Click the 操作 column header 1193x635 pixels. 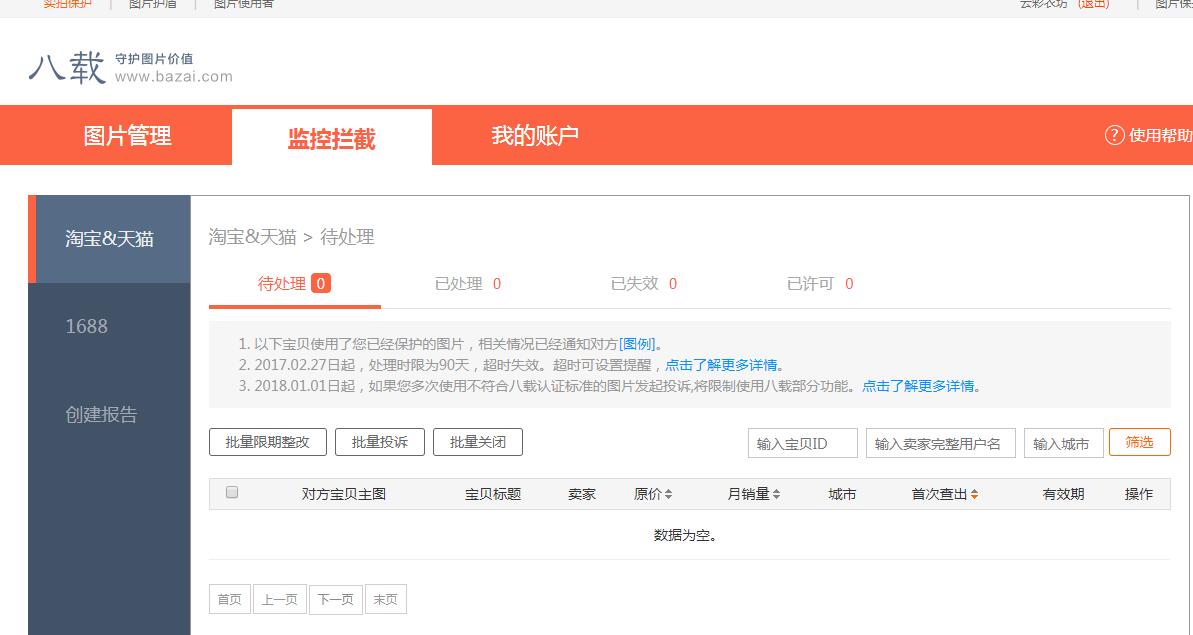coord(1139,494)
